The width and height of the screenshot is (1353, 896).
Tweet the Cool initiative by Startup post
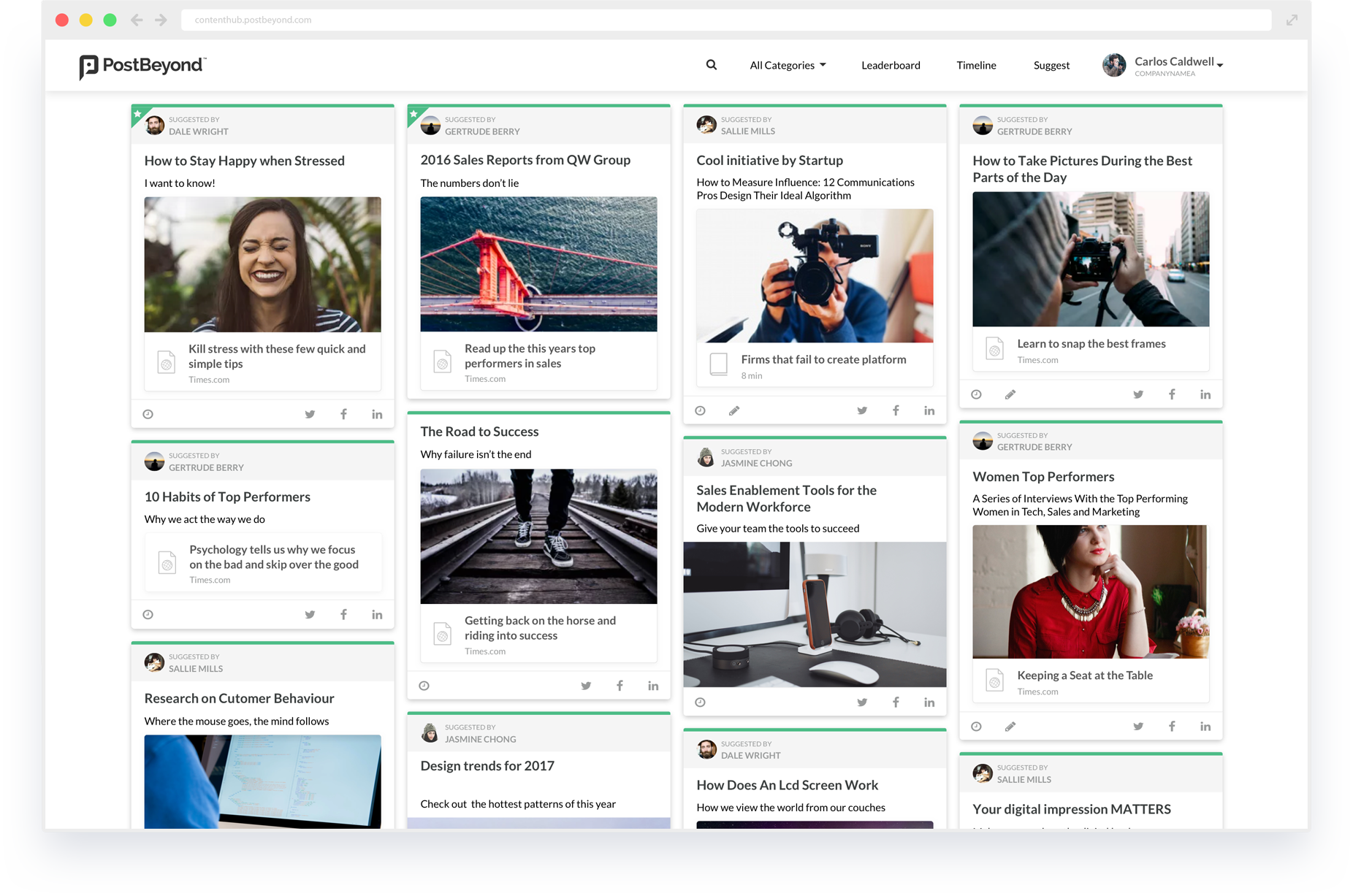(x=862, y=410)
